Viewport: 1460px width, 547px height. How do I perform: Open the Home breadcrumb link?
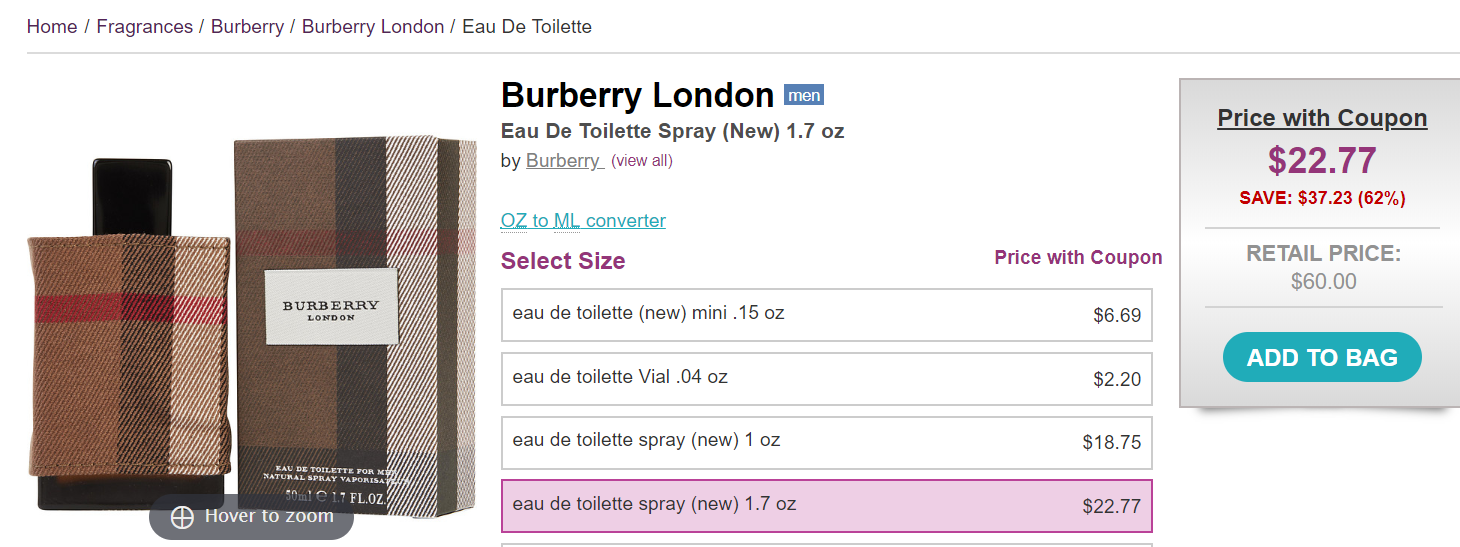(52, 27)
